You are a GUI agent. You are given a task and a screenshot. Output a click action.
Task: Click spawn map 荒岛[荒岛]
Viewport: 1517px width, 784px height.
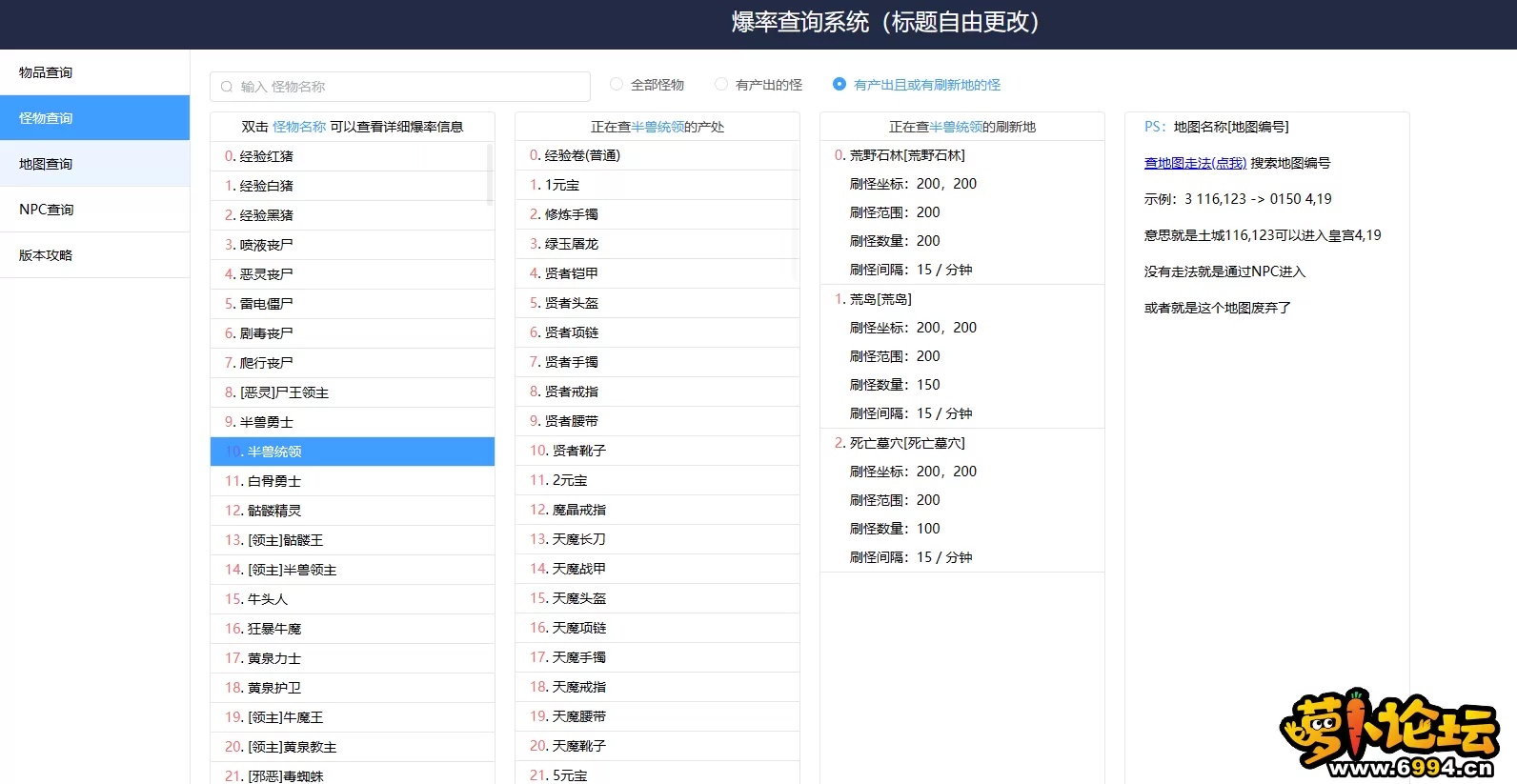click(x=880, y=299)
